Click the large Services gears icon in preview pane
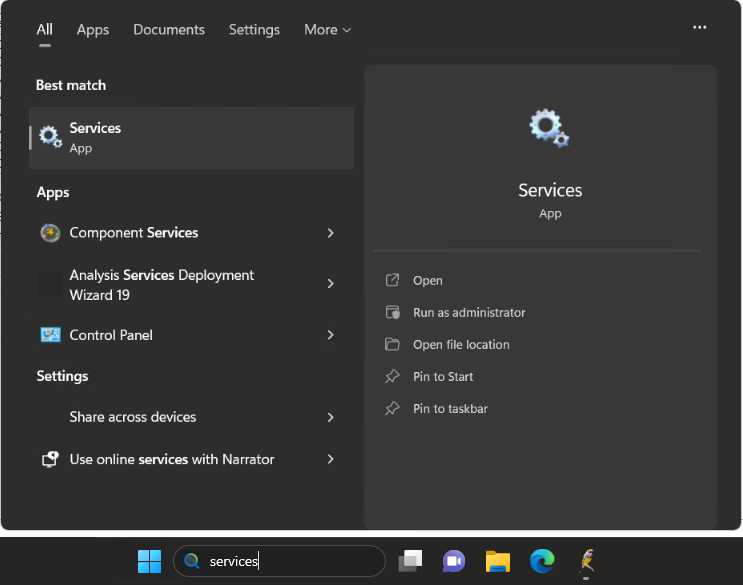743x585 pixels. tap(549, 128)
